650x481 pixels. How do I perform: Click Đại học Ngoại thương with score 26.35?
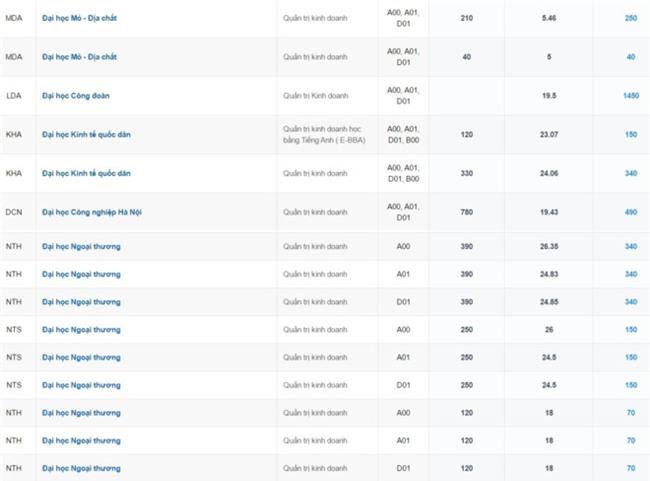click(82, 246)
